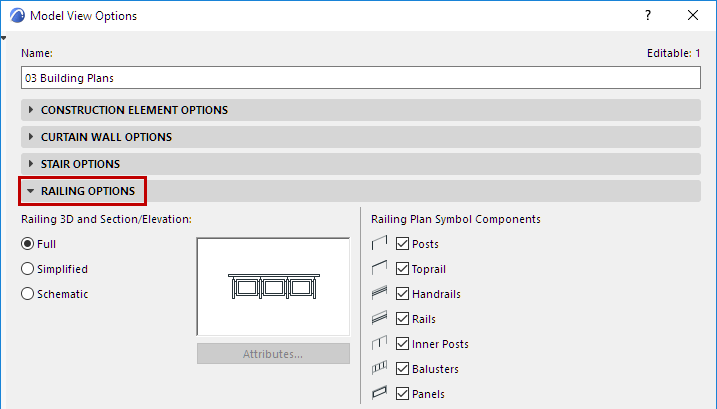This screenshot has height=409, width=717.
Task: Tick the Inner Posts checkbox
Action: (x=403, y=344)
